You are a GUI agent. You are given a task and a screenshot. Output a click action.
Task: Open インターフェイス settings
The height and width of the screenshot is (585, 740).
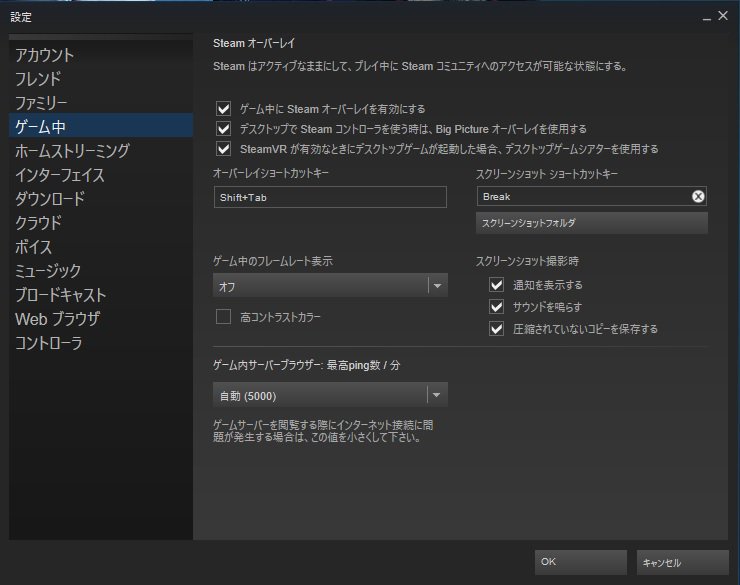click(101, 175)
